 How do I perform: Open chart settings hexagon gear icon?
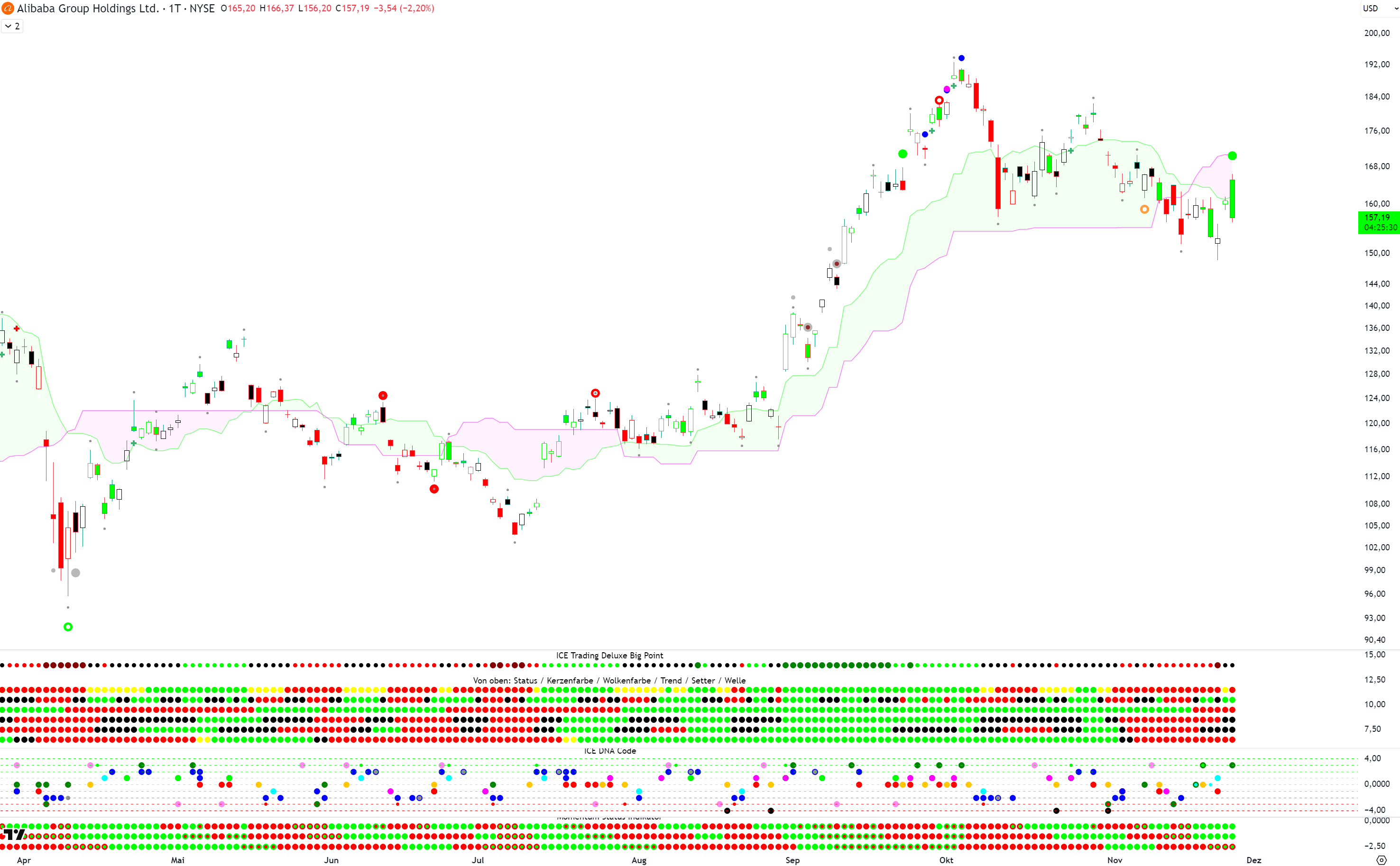click(1381, 860)
